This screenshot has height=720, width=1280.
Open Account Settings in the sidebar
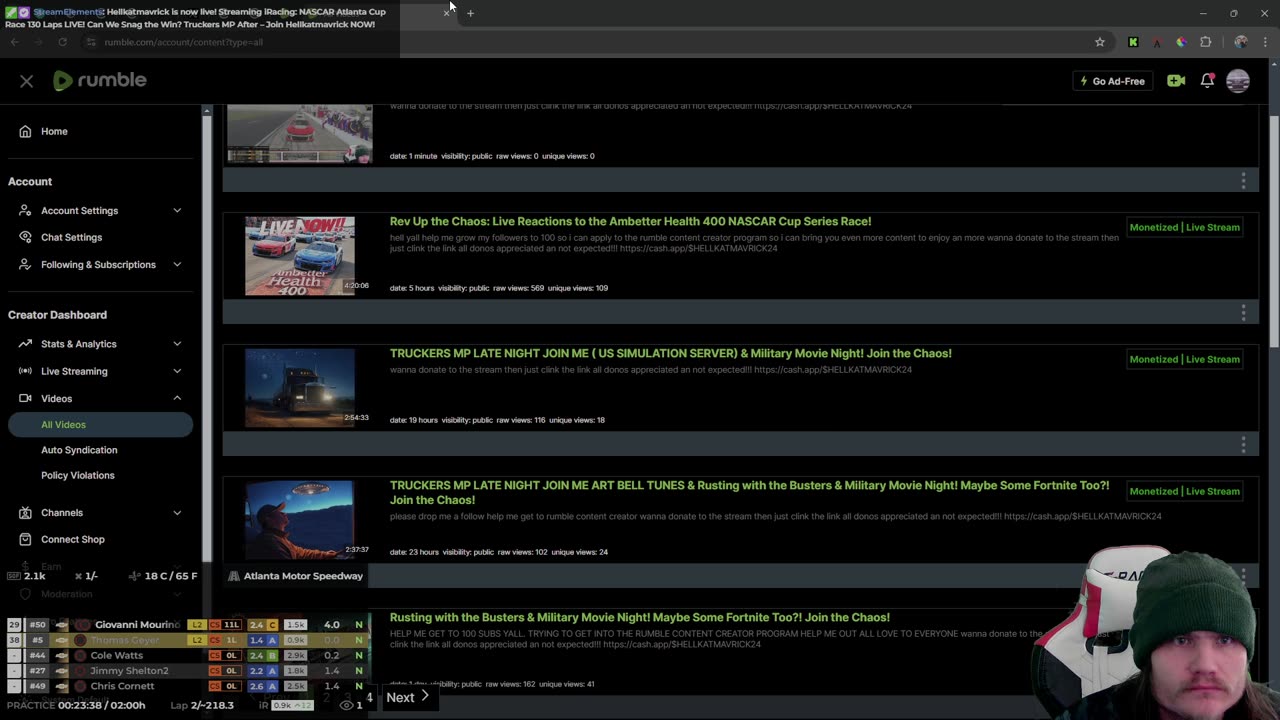(79, 210)
